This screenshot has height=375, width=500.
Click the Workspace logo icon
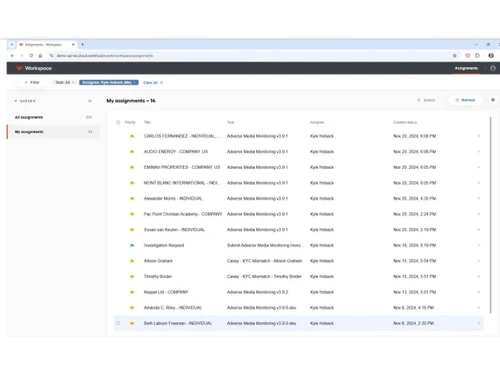click(x=19, y=68)
